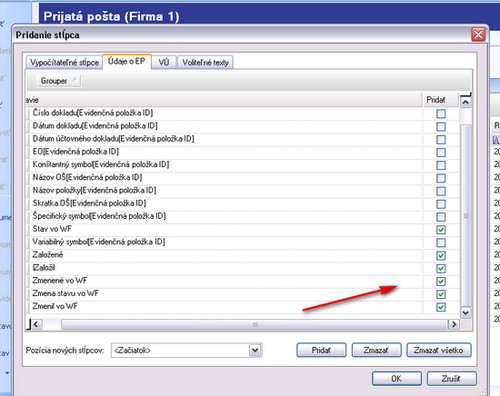500x396 pixels.
Task: Click the Zmazať všetko button
Action: point(439,350)
